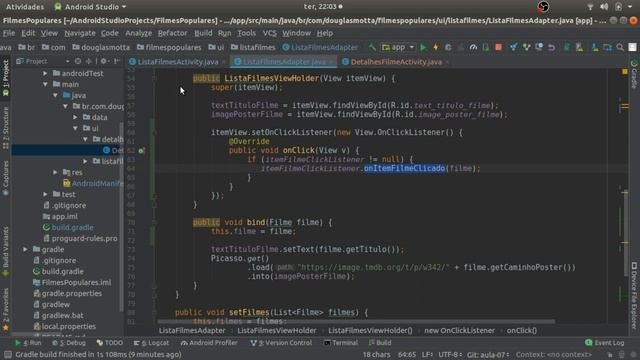Toggle the Gradle side tool window
This screenshot has height=360, width=640.
[634, 74]
